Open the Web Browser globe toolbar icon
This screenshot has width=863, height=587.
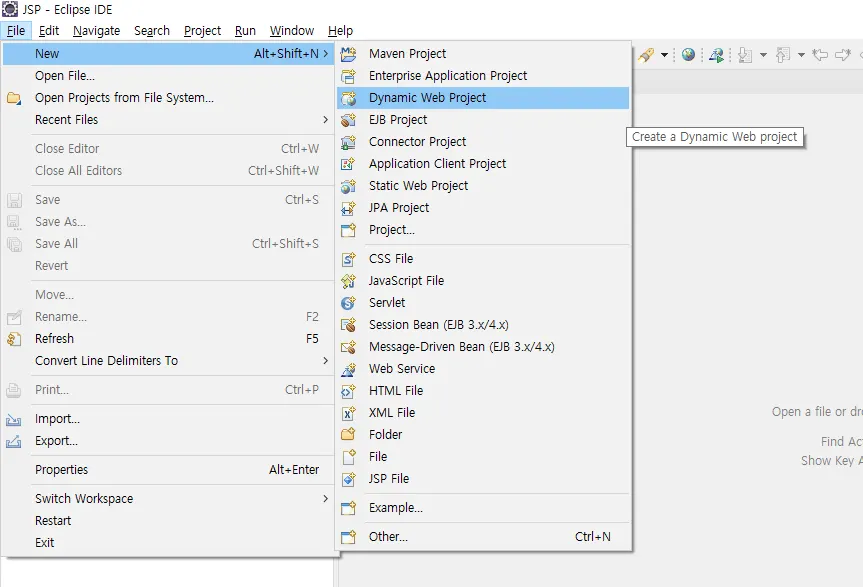[x=688, y=54]
